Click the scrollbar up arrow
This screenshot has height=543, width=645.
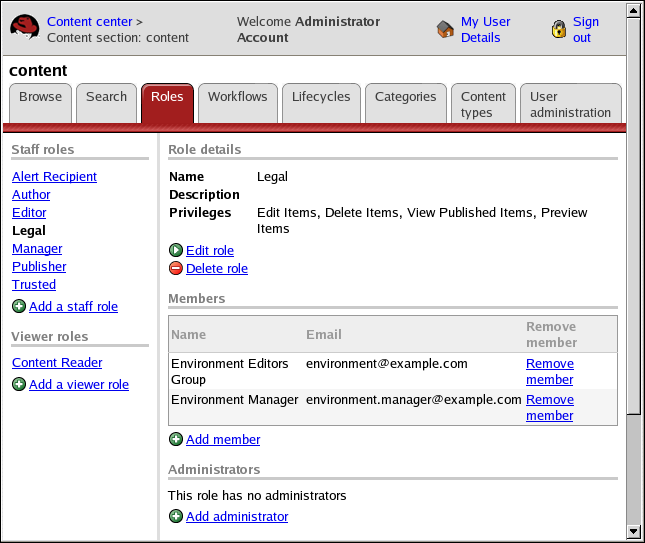coord(633,10)
